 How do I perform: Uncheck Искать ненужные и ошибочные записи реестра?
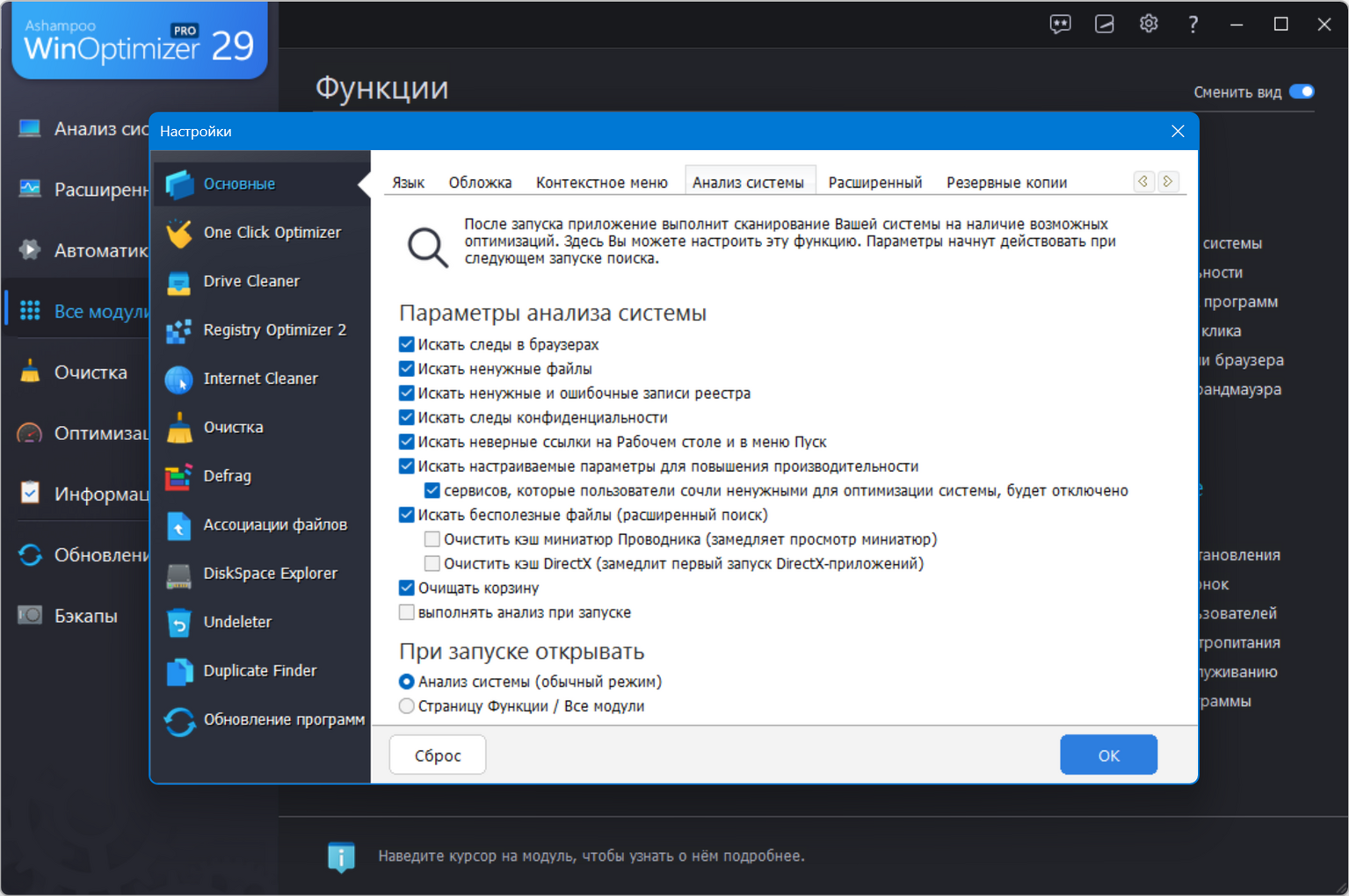click(407, 394)
